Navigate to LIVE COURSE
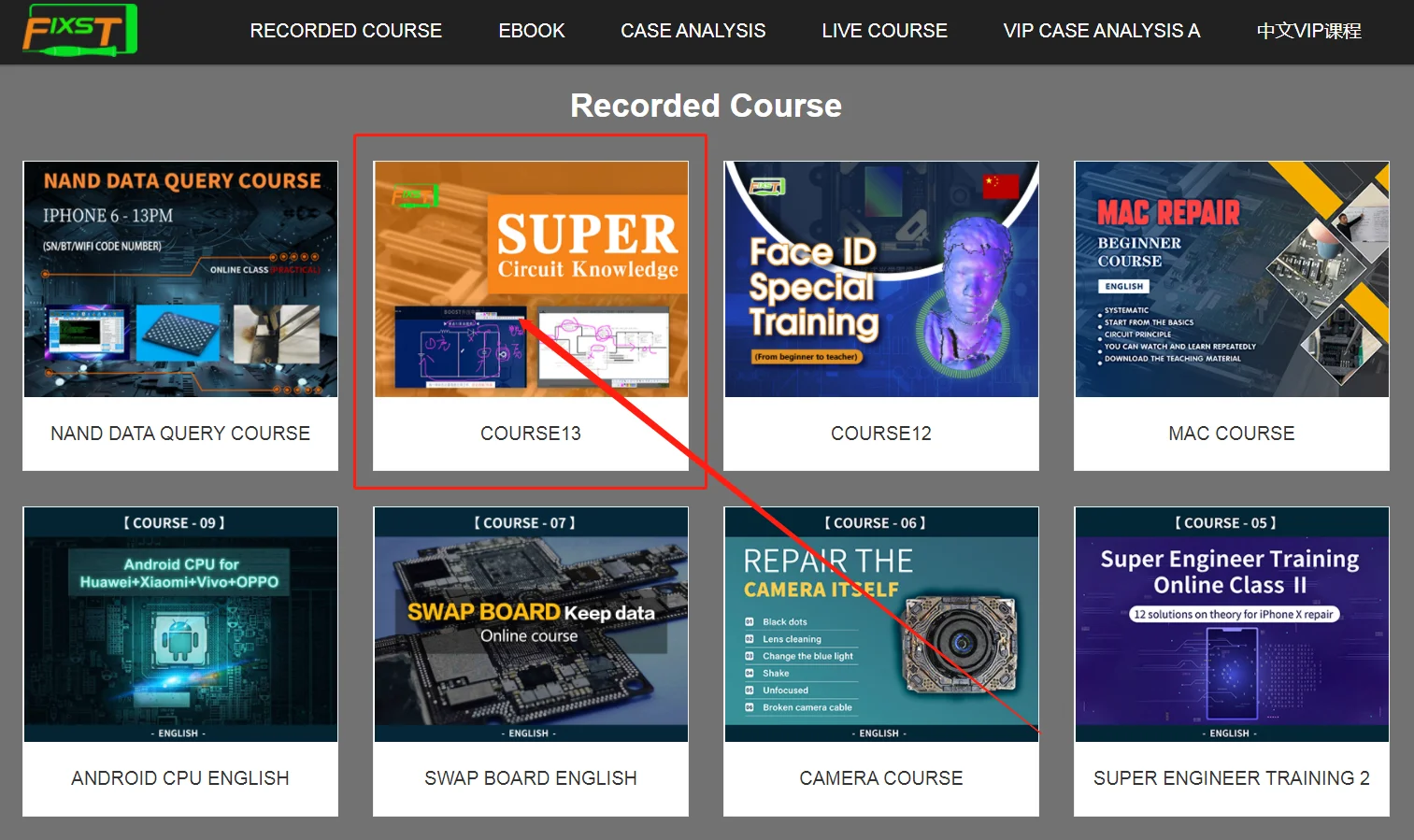The image size is (1414, 840). [885, 31]
